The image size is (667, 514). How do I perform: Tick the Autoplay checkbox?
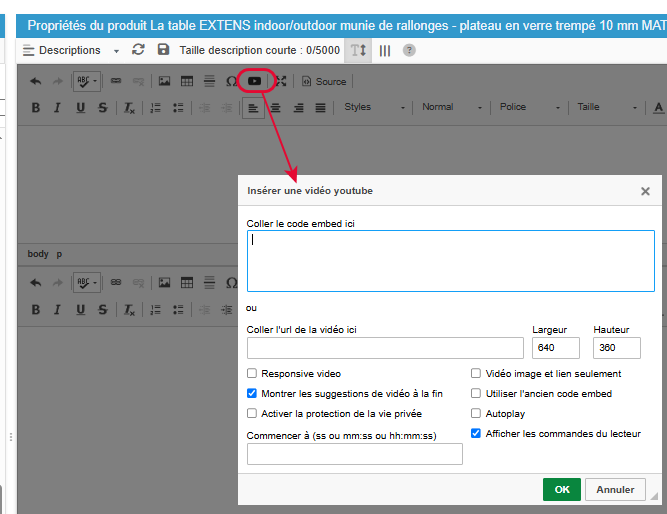click(x=476, y=414)
